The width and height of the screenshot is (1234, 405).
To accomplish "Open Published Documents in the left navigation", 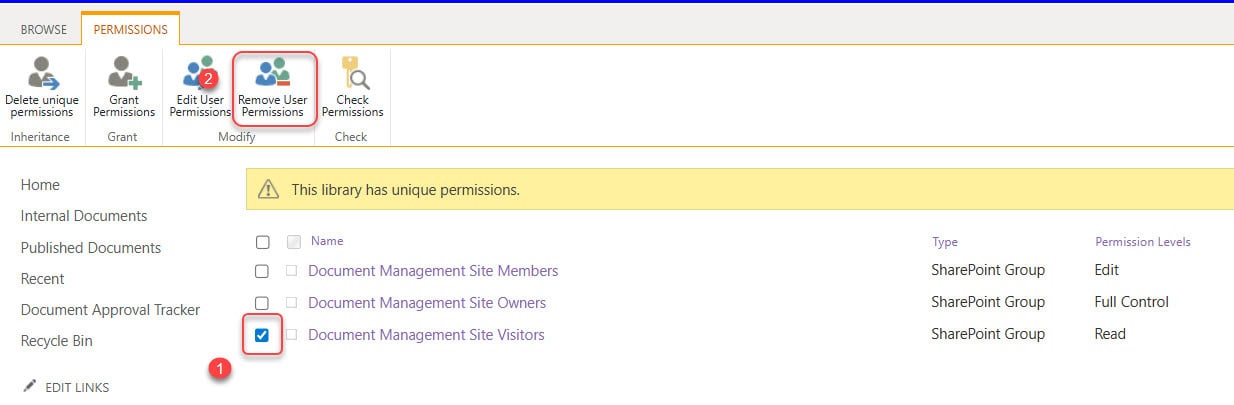I will tap(91, 248).
